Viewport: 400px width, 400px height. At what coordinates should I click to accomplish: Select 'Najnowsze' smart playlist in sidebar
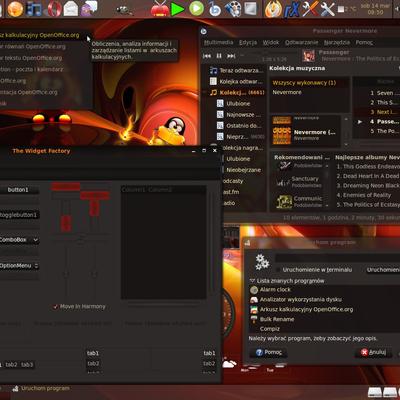tap(240, 114)
